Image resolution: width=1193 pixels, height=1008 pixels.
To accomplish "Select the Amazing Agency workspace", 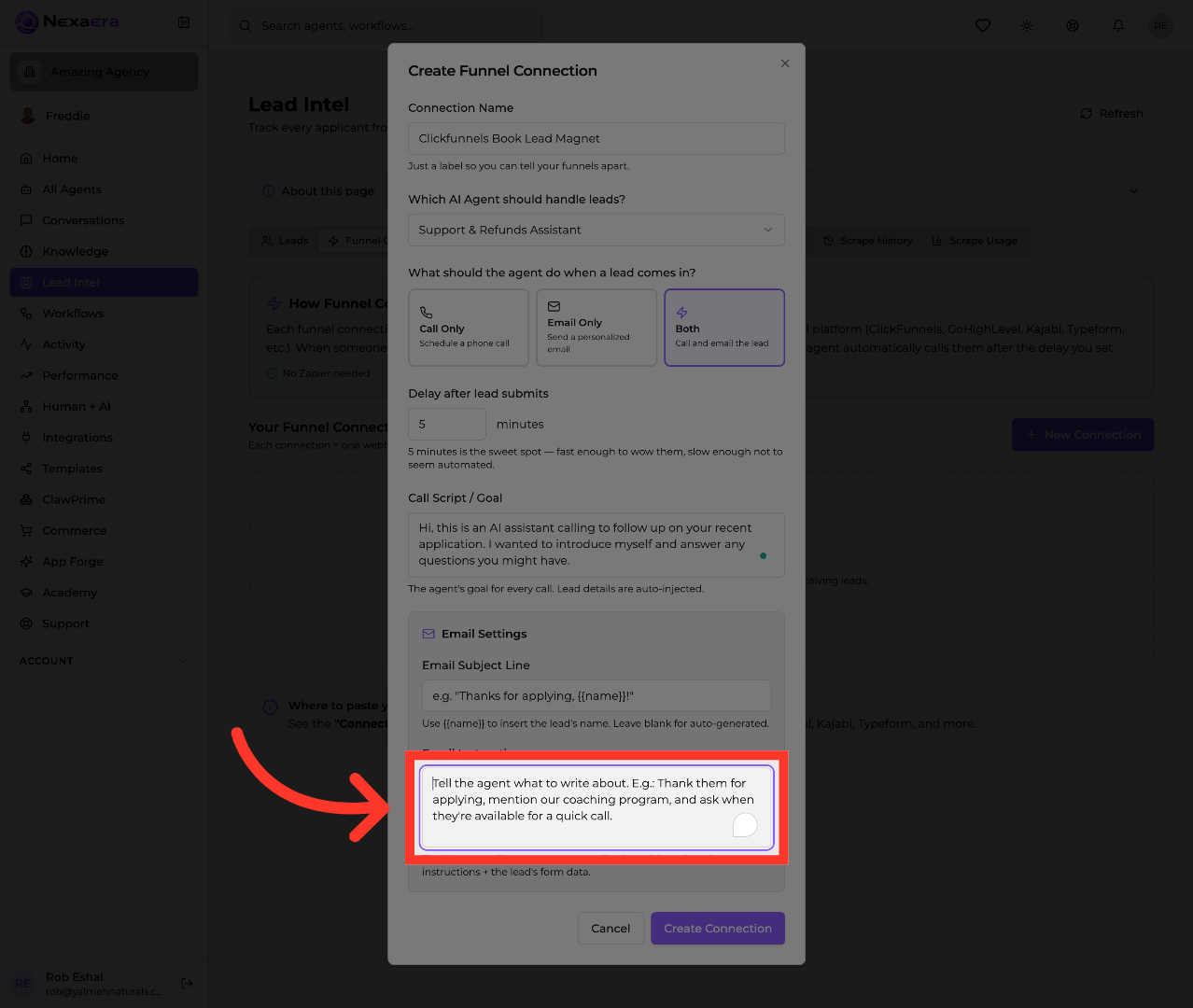I will 104,72.
